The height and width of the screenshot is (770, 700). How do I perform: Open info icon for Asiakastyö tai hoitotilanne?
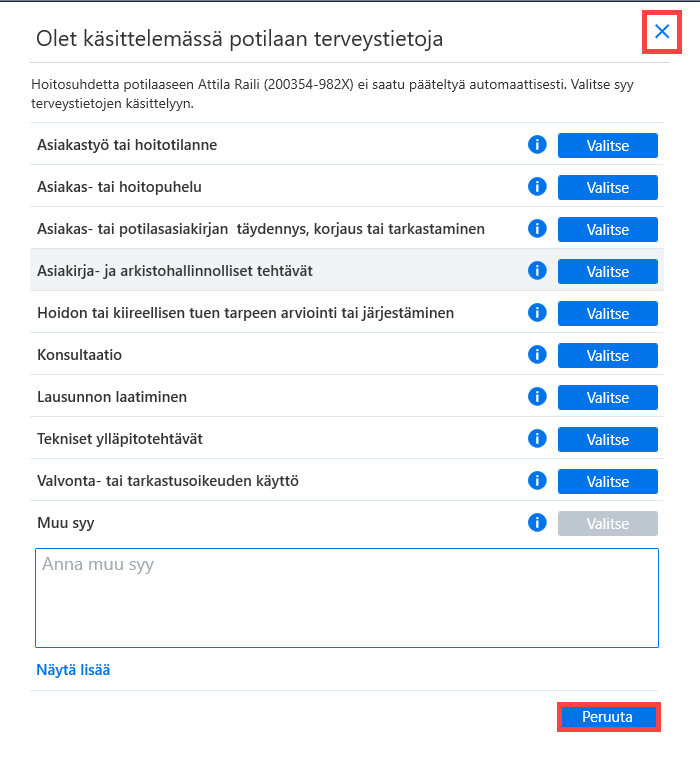537,145
